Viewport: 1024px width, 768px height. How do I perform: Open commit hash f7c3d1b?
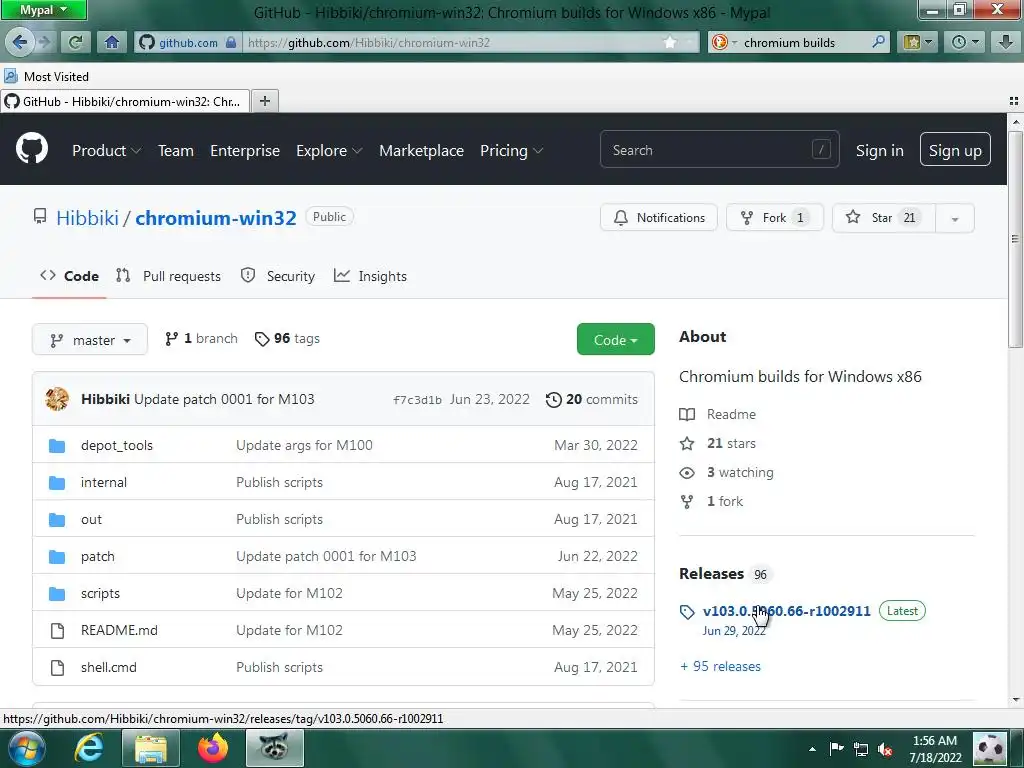417,400
